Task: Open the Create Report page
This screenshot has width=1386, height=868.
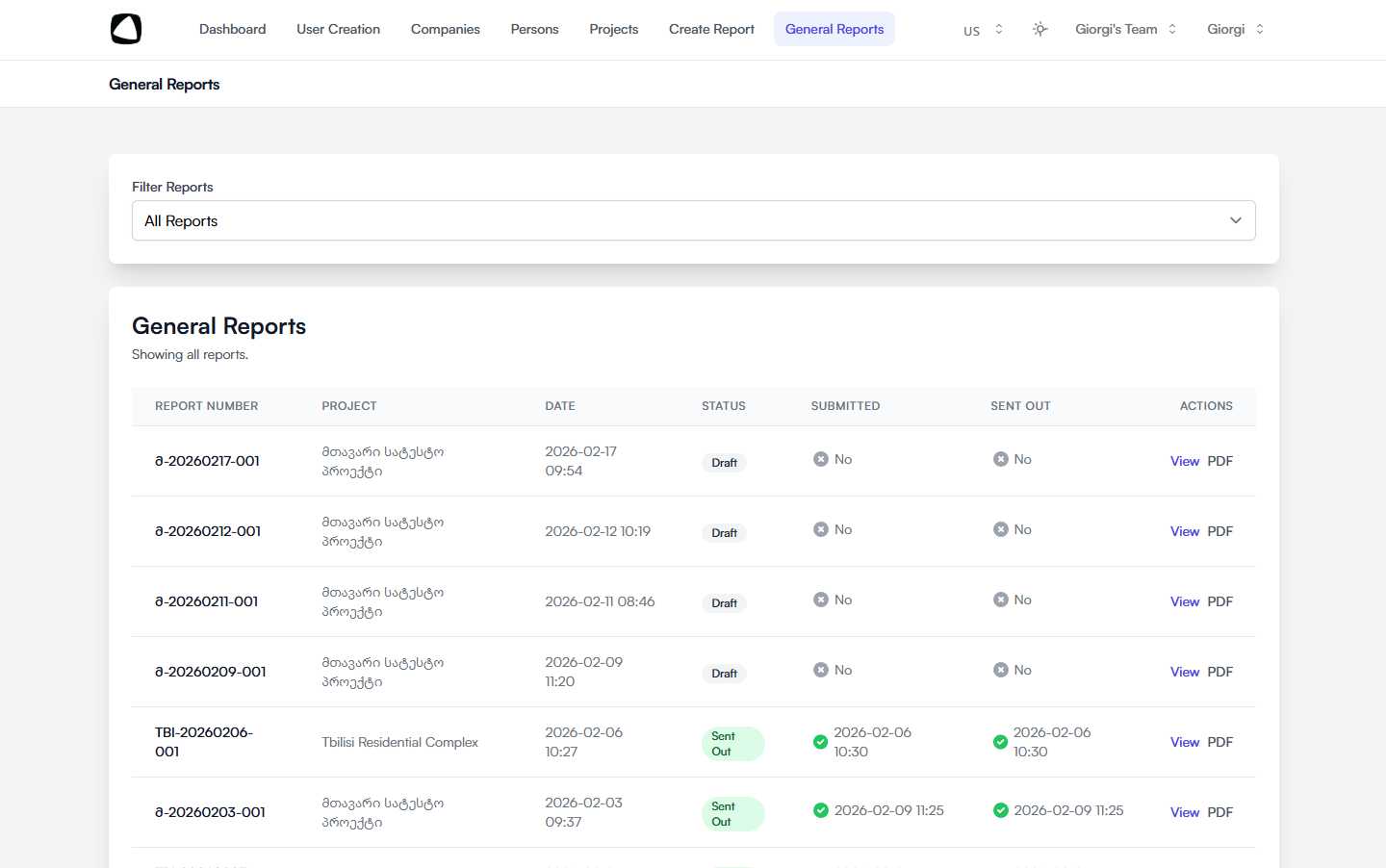Action: point(711,29)
